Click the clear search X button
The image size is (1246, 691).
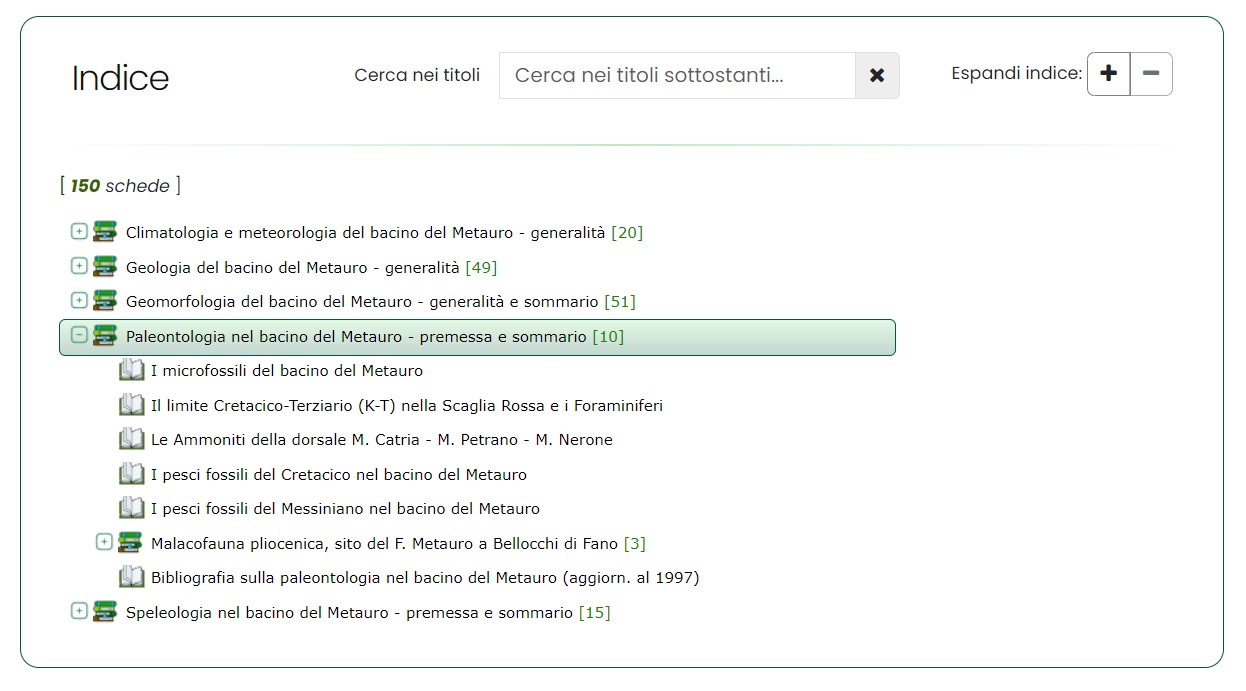tap(877, 75)
